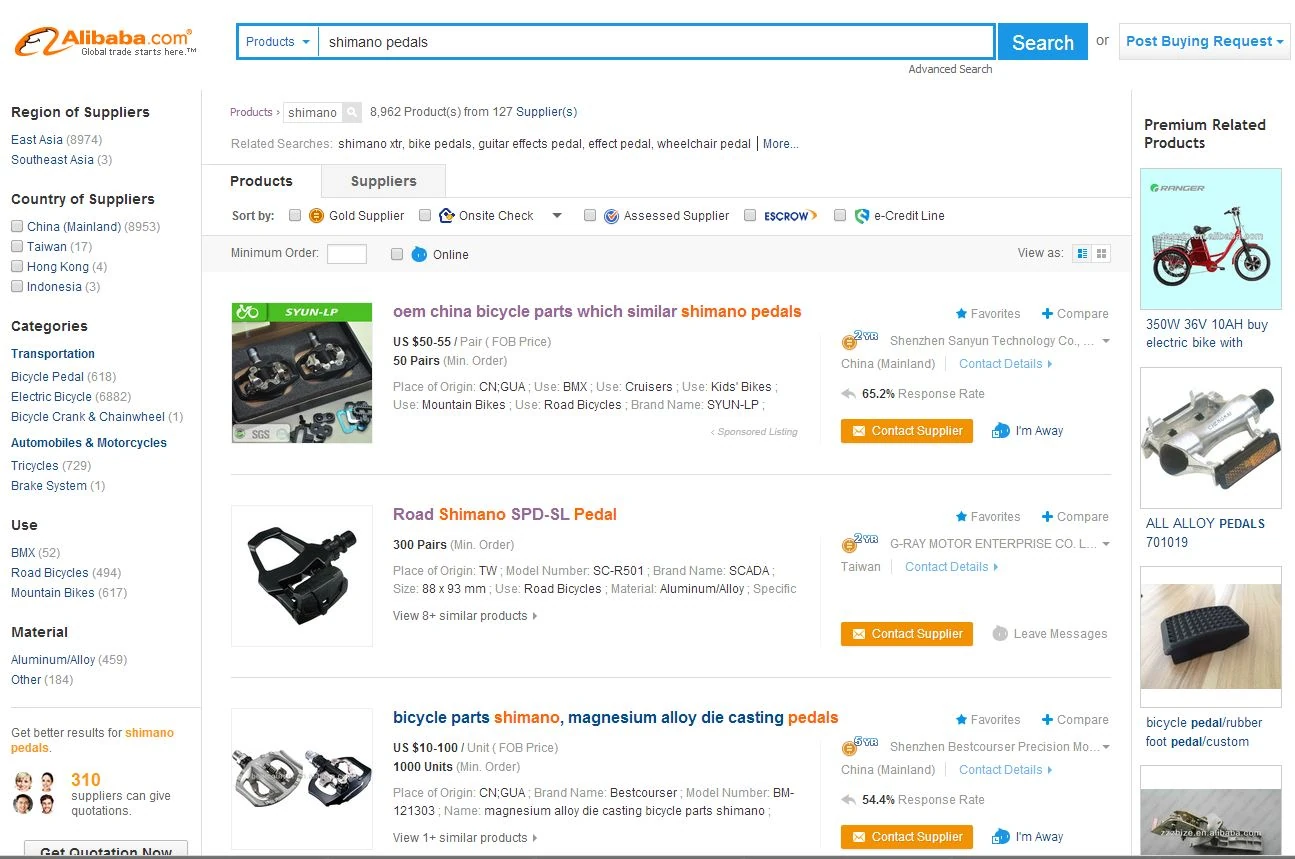The image size is (1295, 859).
Task: Click Compare plus icon for oem china bicycle parts
Action: (1047, 314)
